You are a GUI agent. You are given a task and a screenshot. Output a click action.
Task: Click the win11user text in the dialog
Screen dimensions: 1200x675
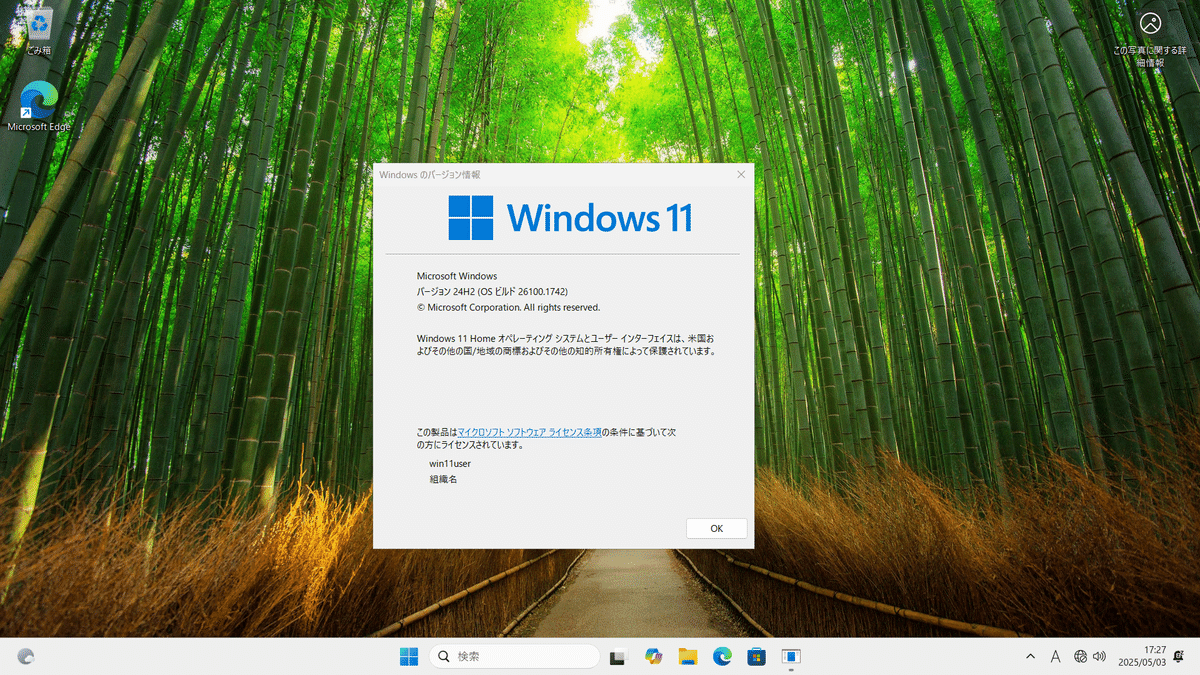pyautogui.click(x=450, y=464)
